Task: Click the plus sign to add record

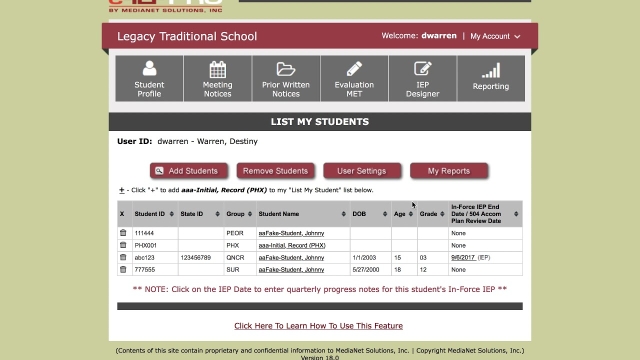Action: 121,190
